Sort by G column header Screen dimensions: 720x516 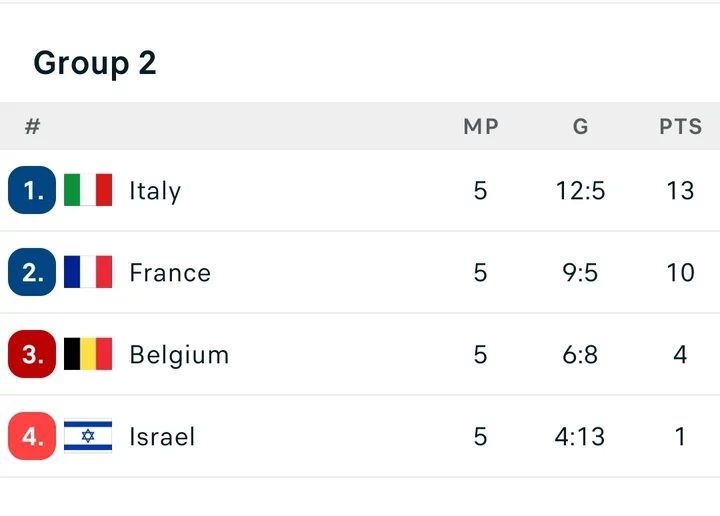point(581,127)
